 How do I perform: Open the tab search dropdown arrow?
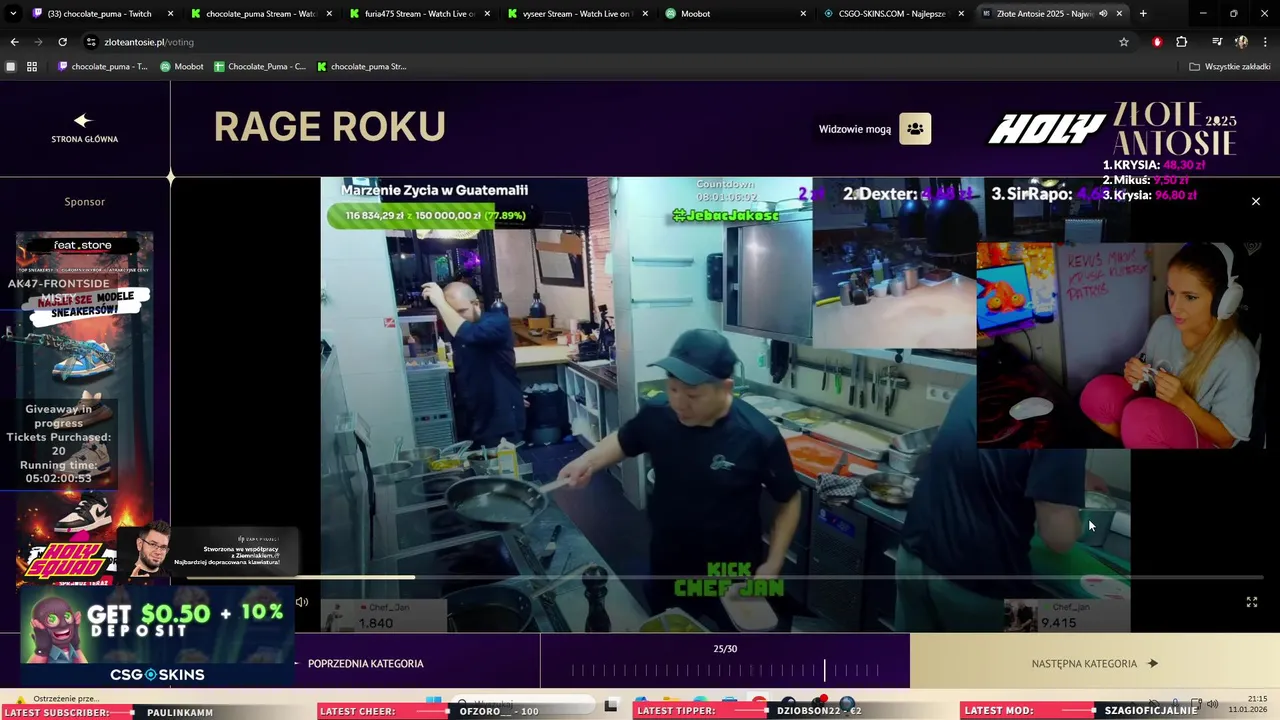click(11, 14)
